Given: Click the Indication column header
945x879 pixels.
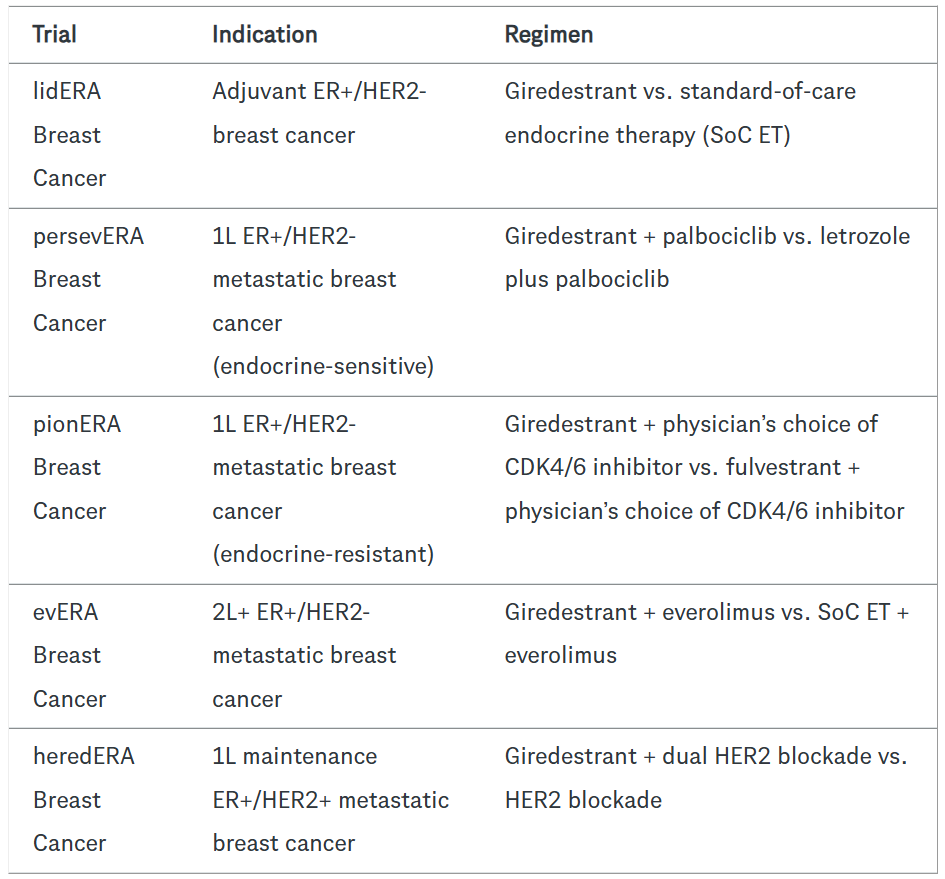Looking at the screenshot, I should coord(265,35).
